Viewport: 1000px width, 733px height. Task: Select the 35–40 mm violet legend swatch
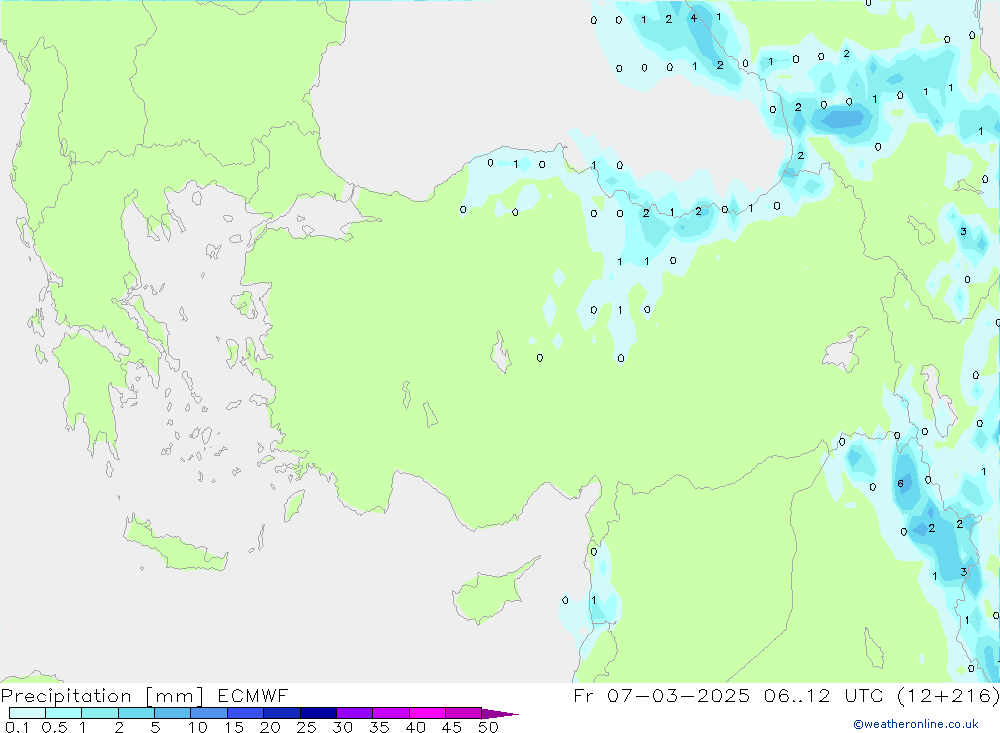pyautogui.click(x=391, y=713)
